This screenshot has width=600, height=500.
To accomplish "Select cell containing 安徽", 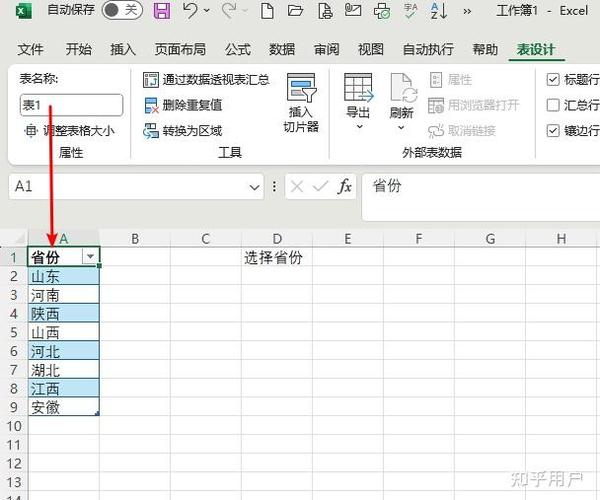I will (x=64, y=407).
